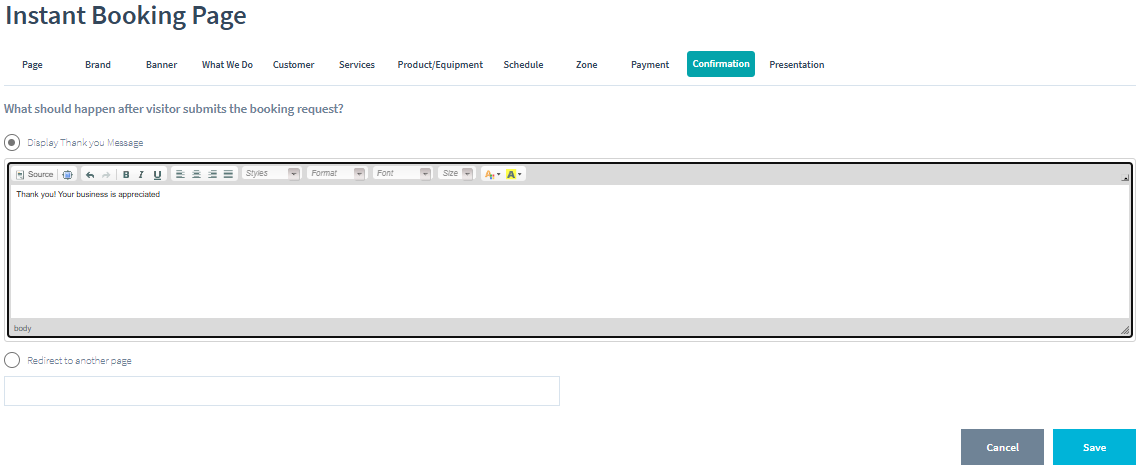
Task: Align text left in the editor
Action: tap(180, 174)
